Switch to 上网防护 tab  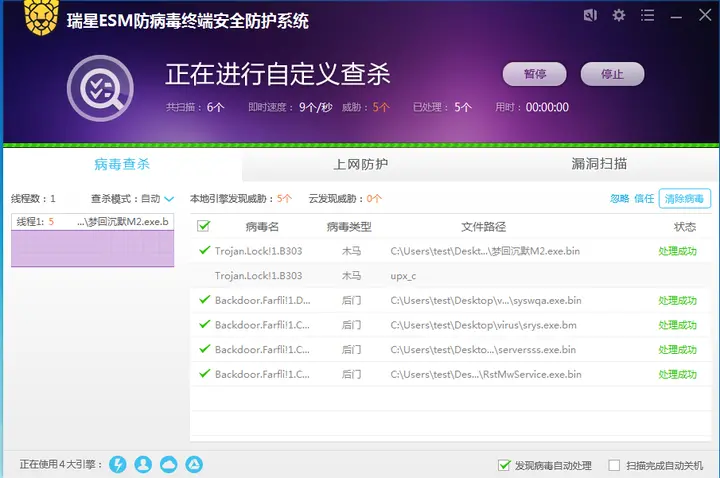pos(361,164)
